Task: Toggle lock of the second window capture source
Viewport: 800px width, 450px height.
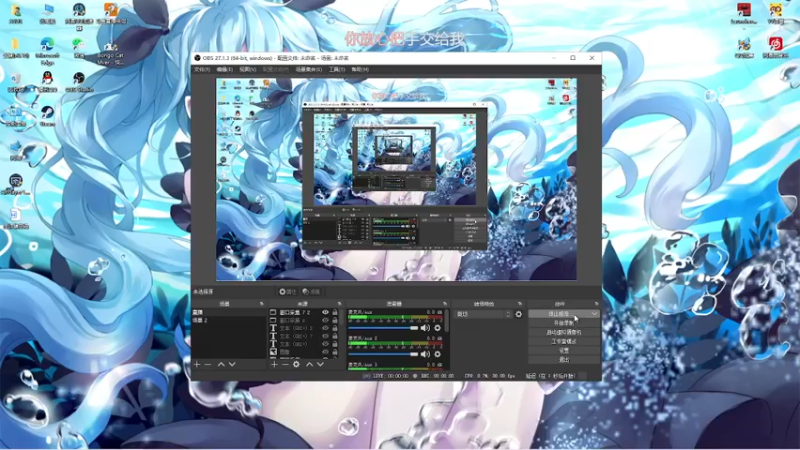Action: pos(335,320)
